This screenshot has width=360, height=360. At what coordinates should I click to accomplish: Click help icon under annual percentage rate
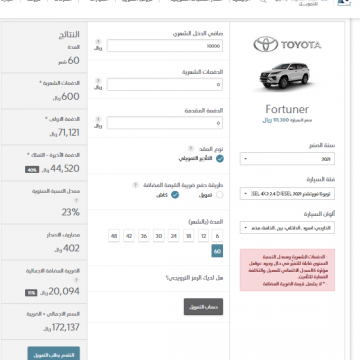pos(76,201)
